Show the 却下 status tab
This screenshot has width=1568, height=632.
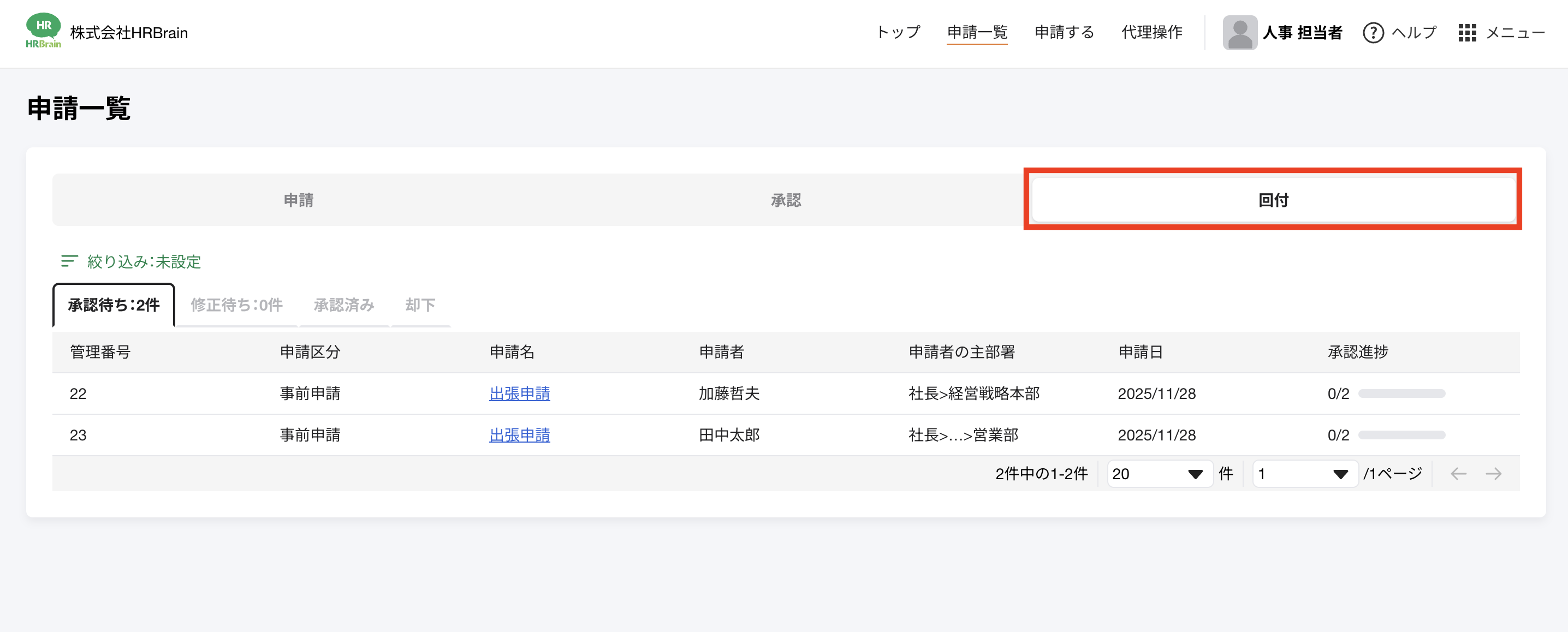(x=420, y=305)
